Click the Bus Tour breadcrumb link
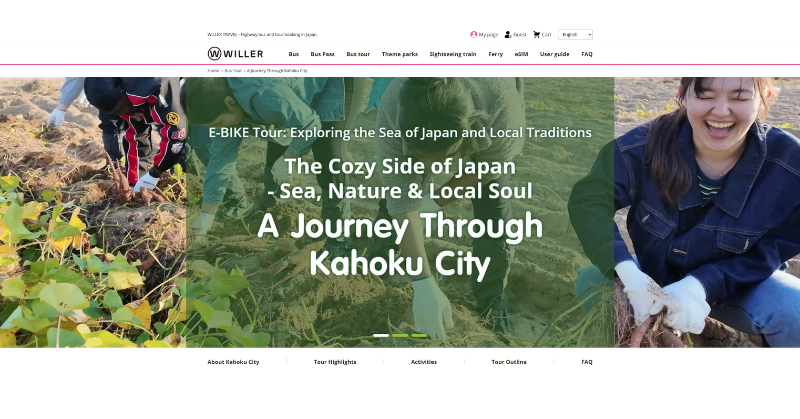 (233, 71)
